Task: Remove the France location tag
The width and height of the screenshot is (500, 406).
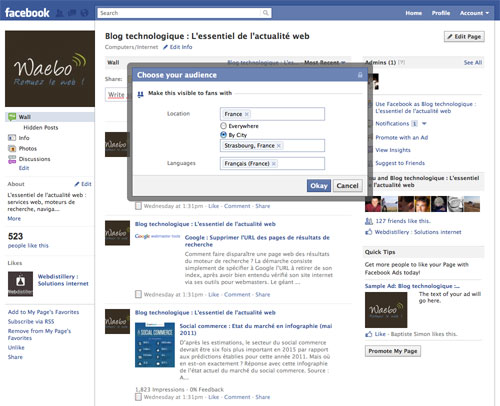Action: pyautogui.click(x=247, y=114)
